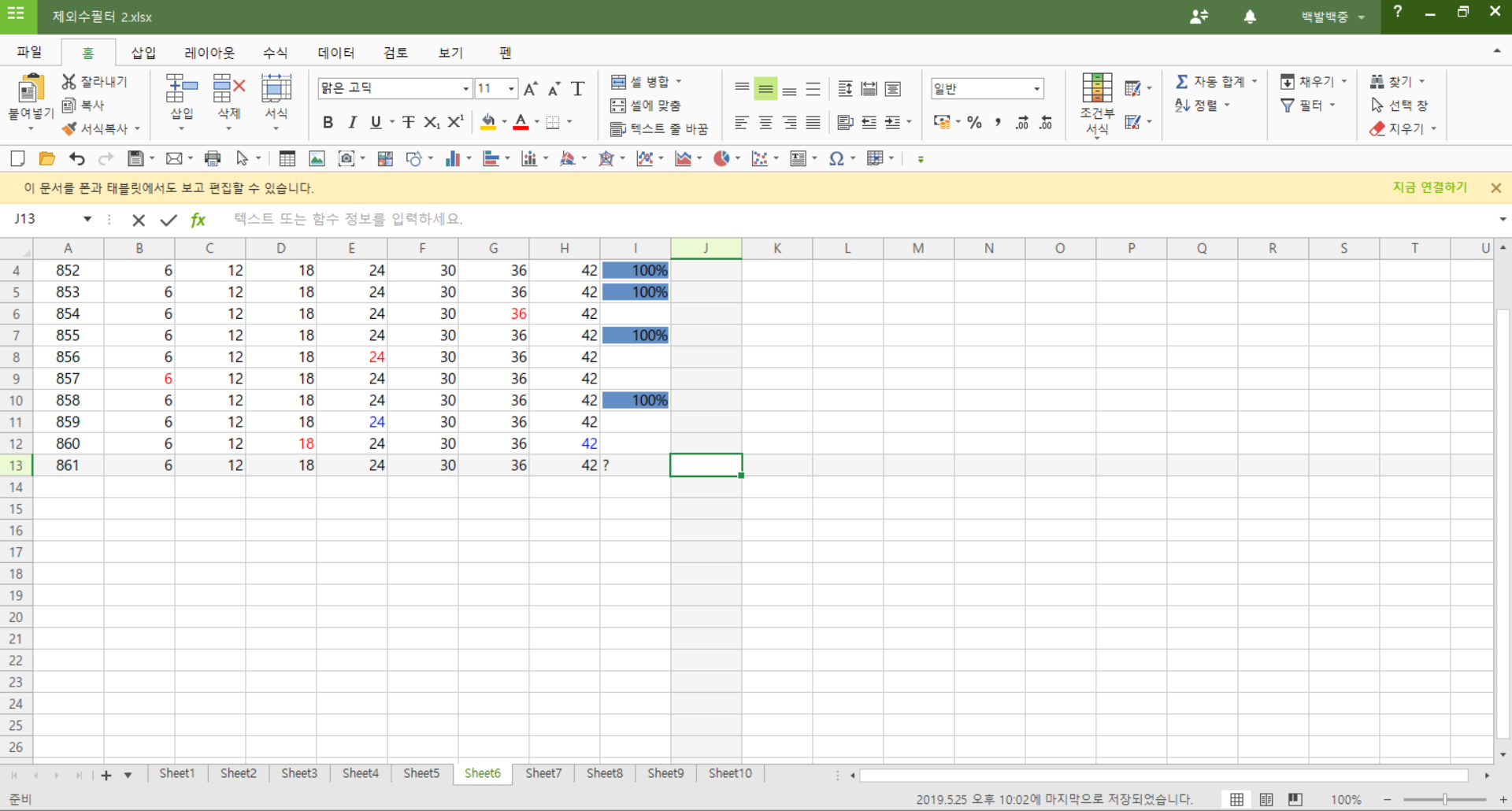Click the font color red swatch
Viewport: 1512px width, 811px height.
[x=521, y=122]
